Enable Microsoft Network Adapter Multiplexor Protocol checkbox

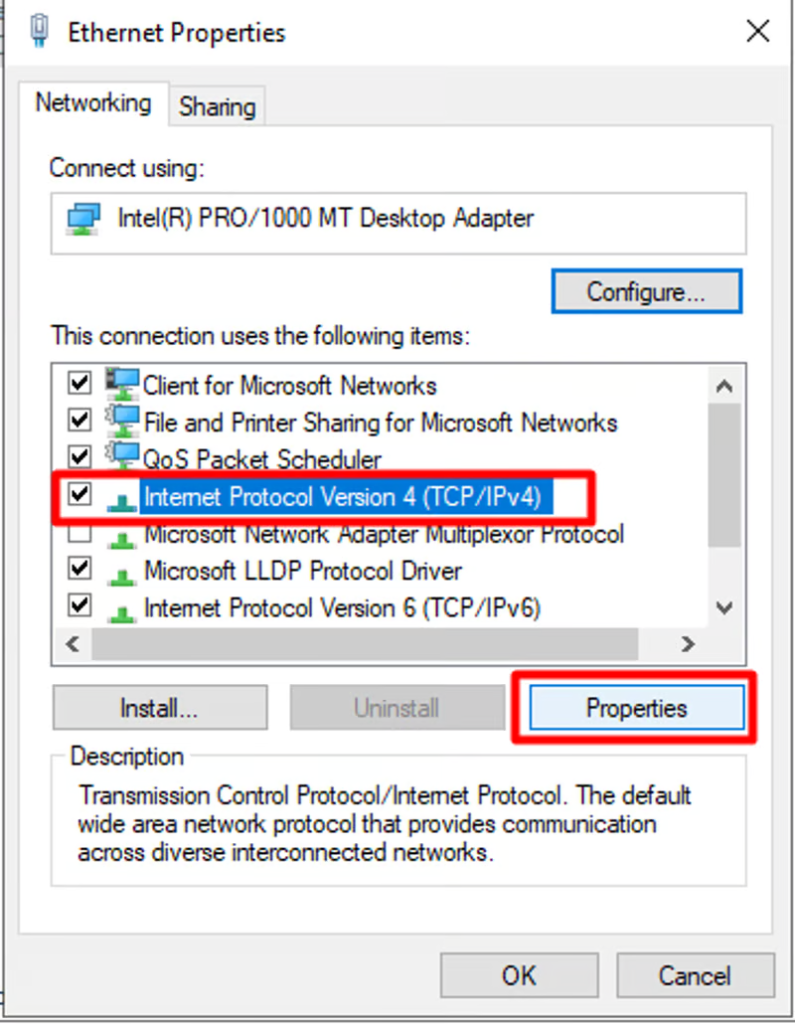coord(80,534)
